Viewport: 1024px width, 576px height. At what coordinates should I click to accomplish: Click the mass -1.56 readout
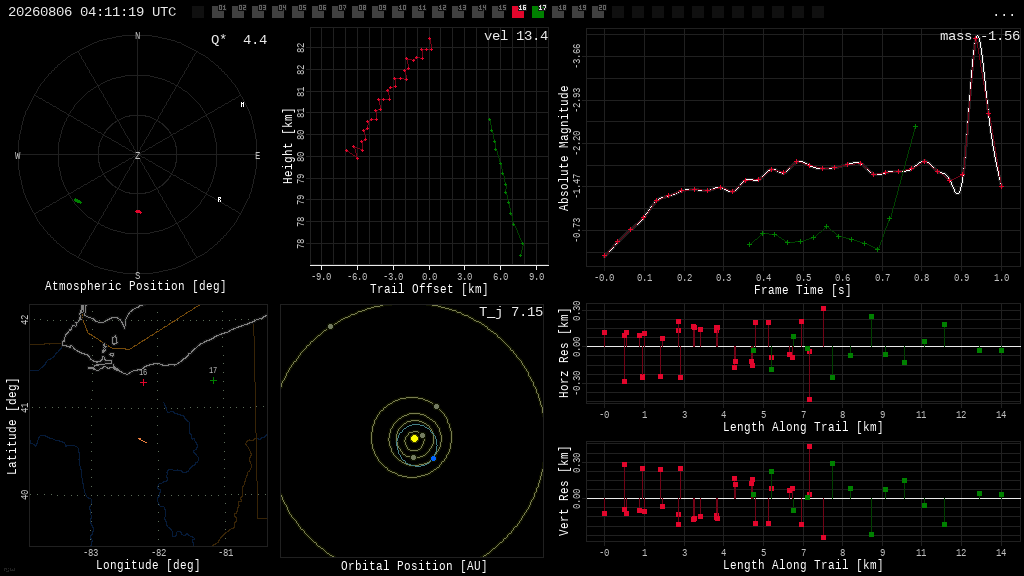pos(980,36)
